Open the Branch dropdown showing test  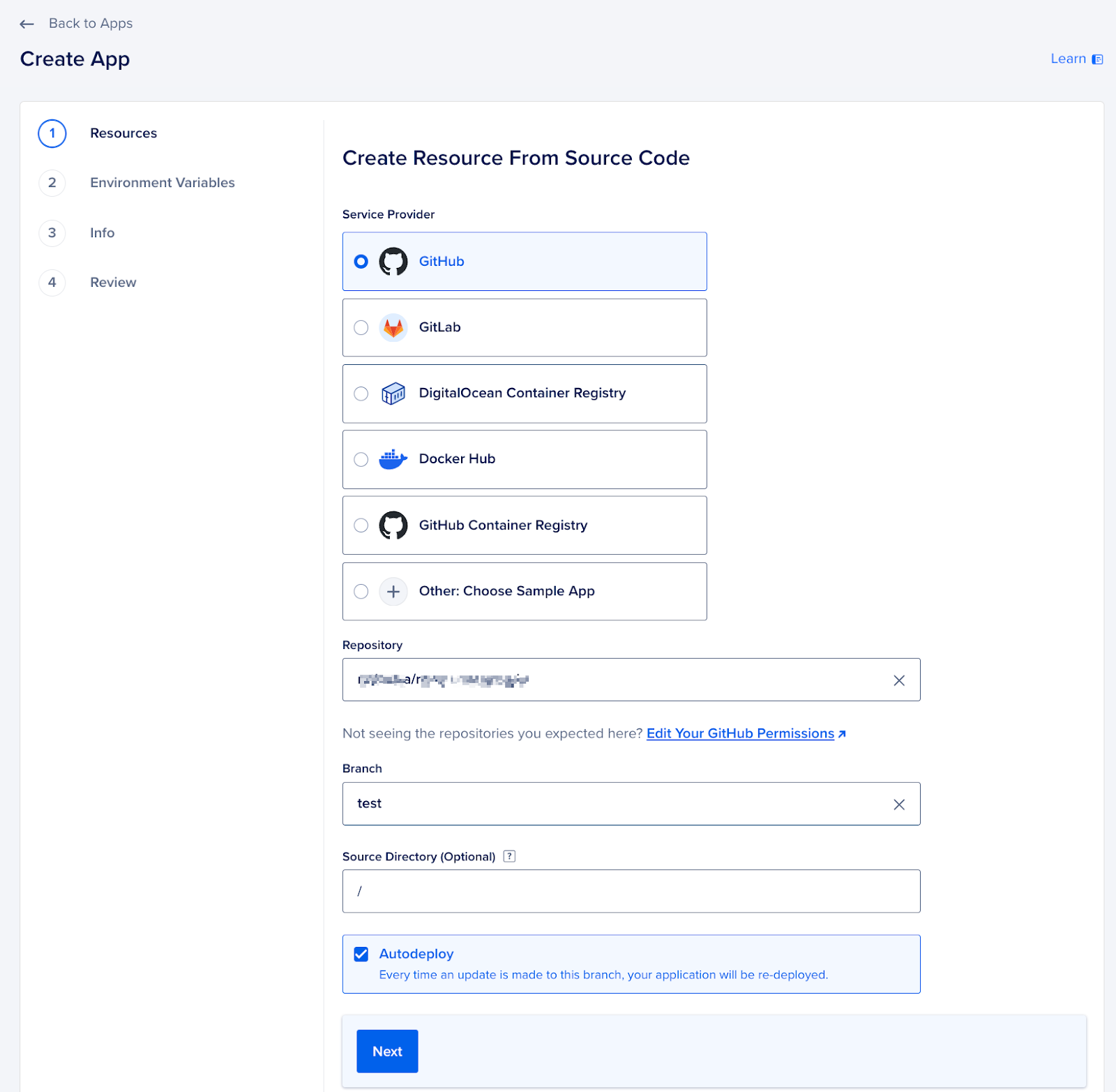click(631, 804)
